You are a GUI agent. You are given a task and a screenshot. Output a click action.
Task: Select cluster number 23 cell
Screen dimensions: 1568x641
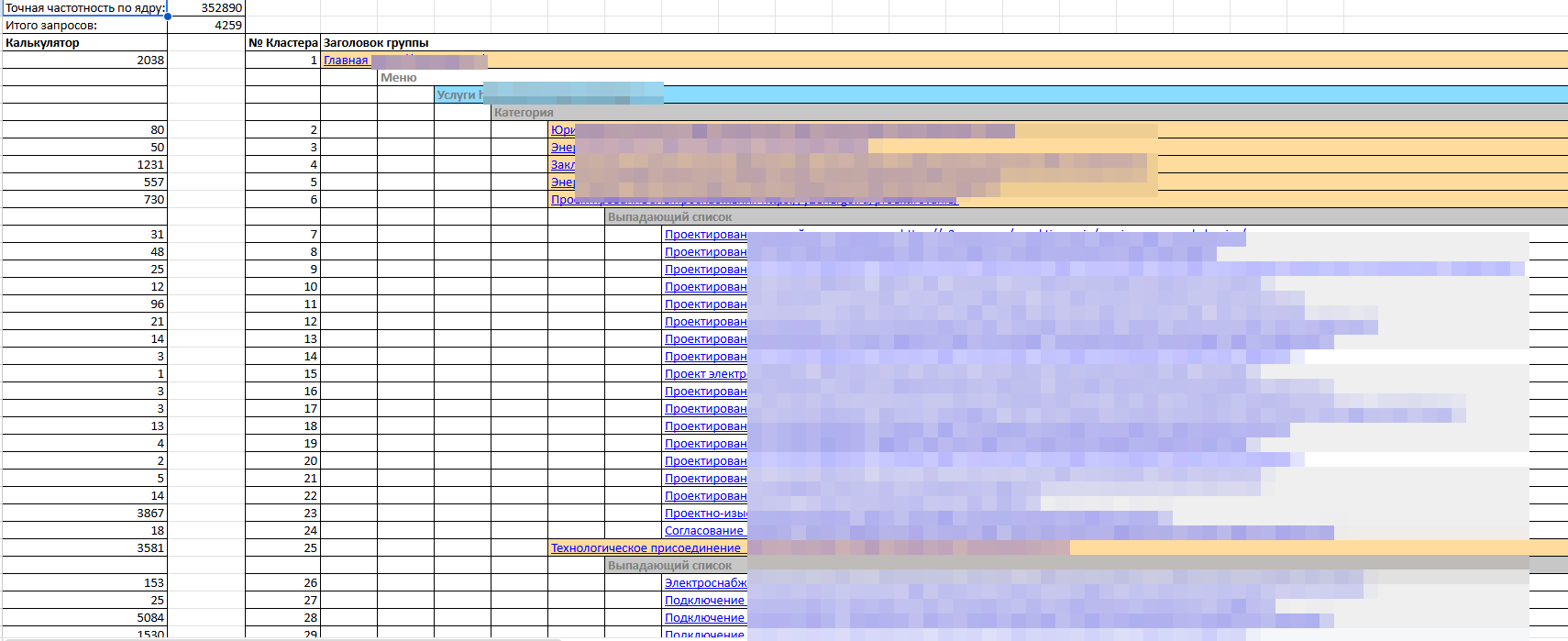pos(282,514)
